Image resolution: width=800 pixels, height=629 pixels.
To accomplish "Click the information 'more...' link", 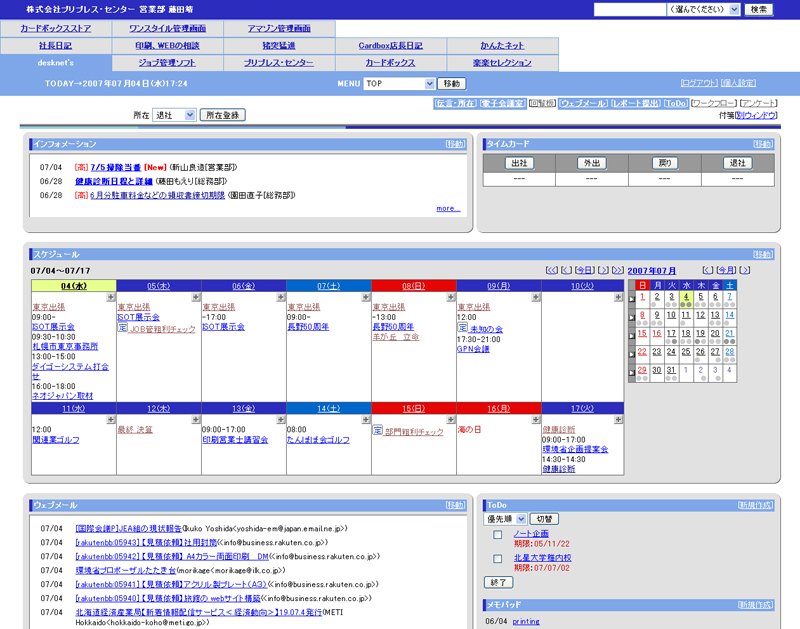I will pos(448,209).
